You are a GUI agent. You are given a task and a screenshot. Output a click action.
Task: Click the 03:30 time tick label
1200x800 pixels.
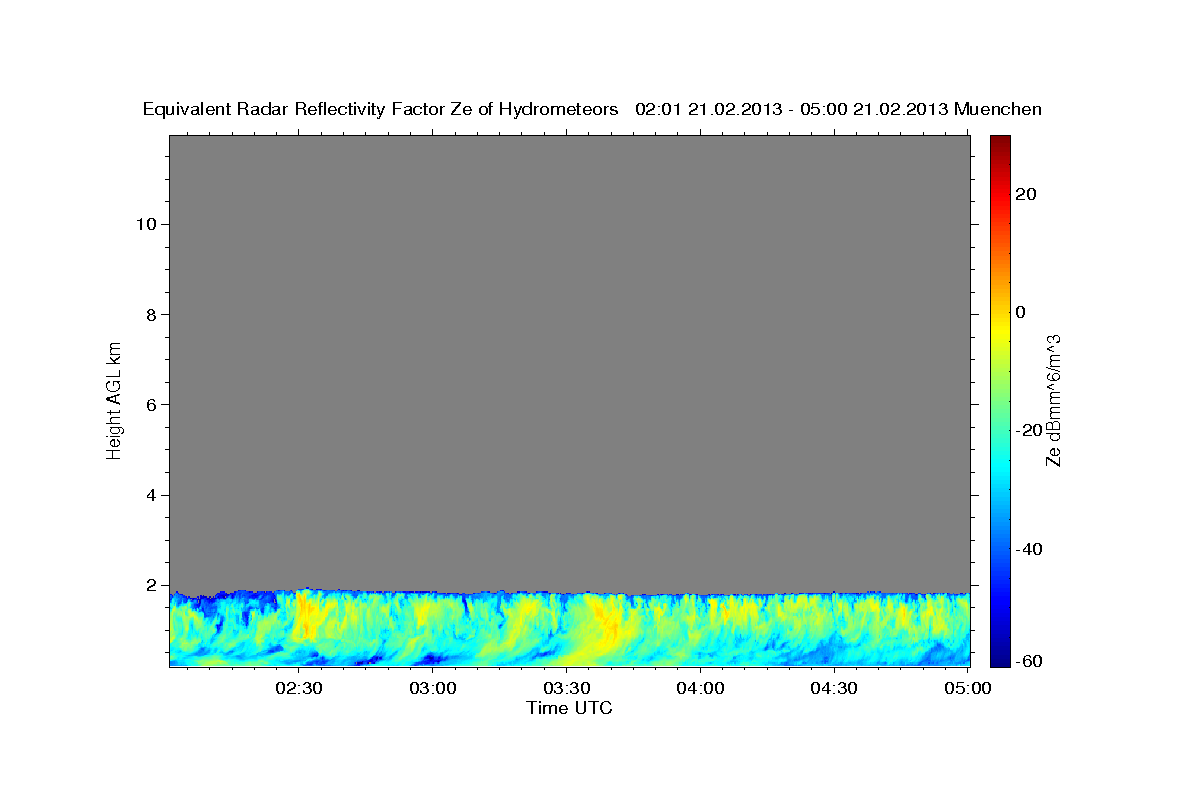[566, 688]
